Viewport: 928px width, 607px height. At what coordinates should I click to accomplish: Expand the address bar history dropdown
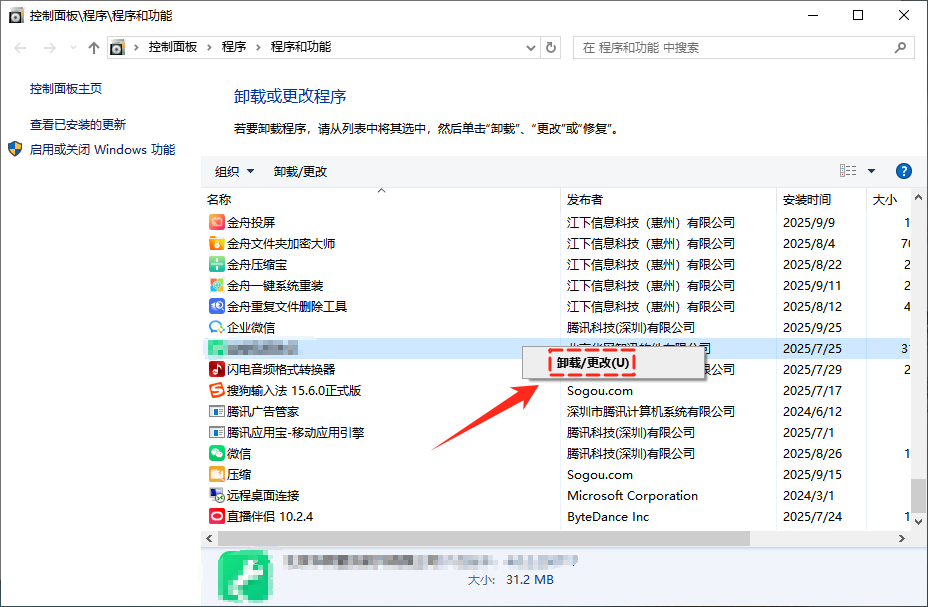531,48
